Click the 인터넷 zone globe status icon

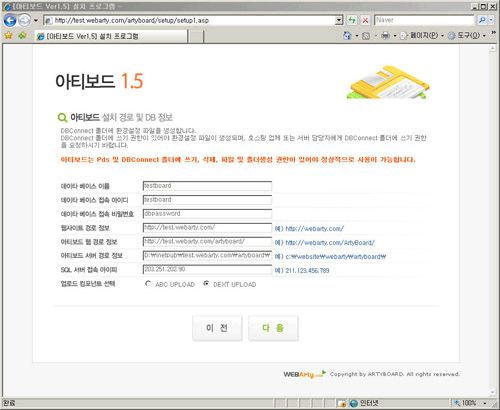click(x=354, y=403)
